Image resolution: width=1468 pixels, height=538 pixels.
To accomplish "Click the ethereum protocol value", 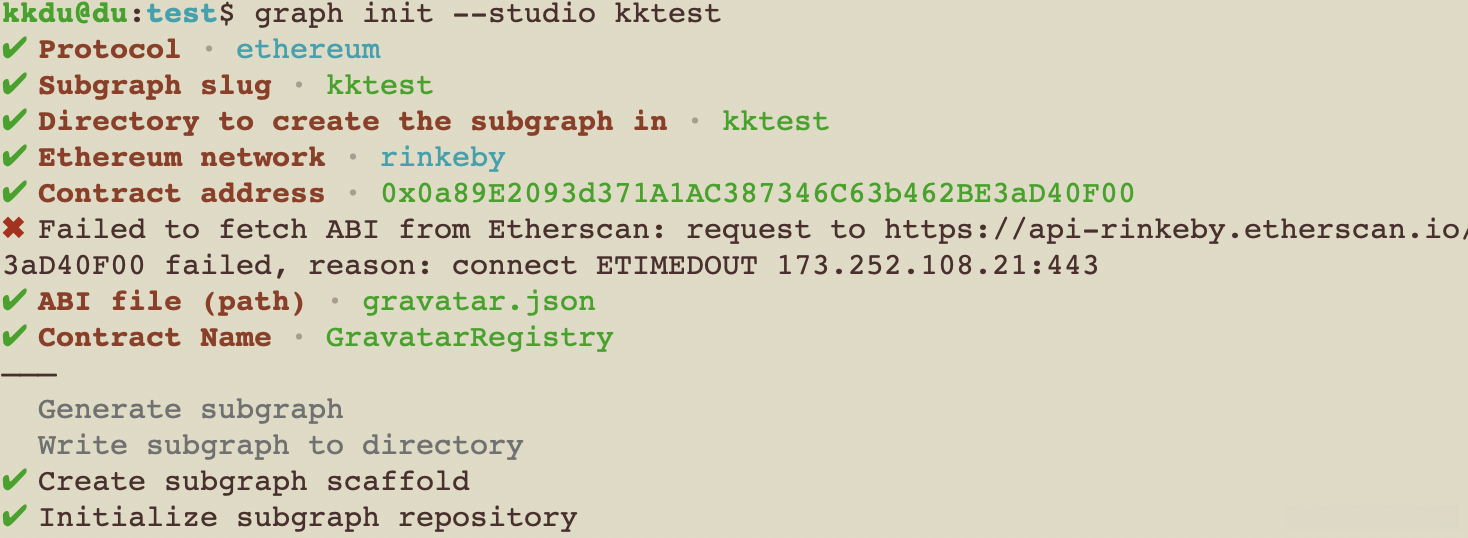I will tap(308, 49).
